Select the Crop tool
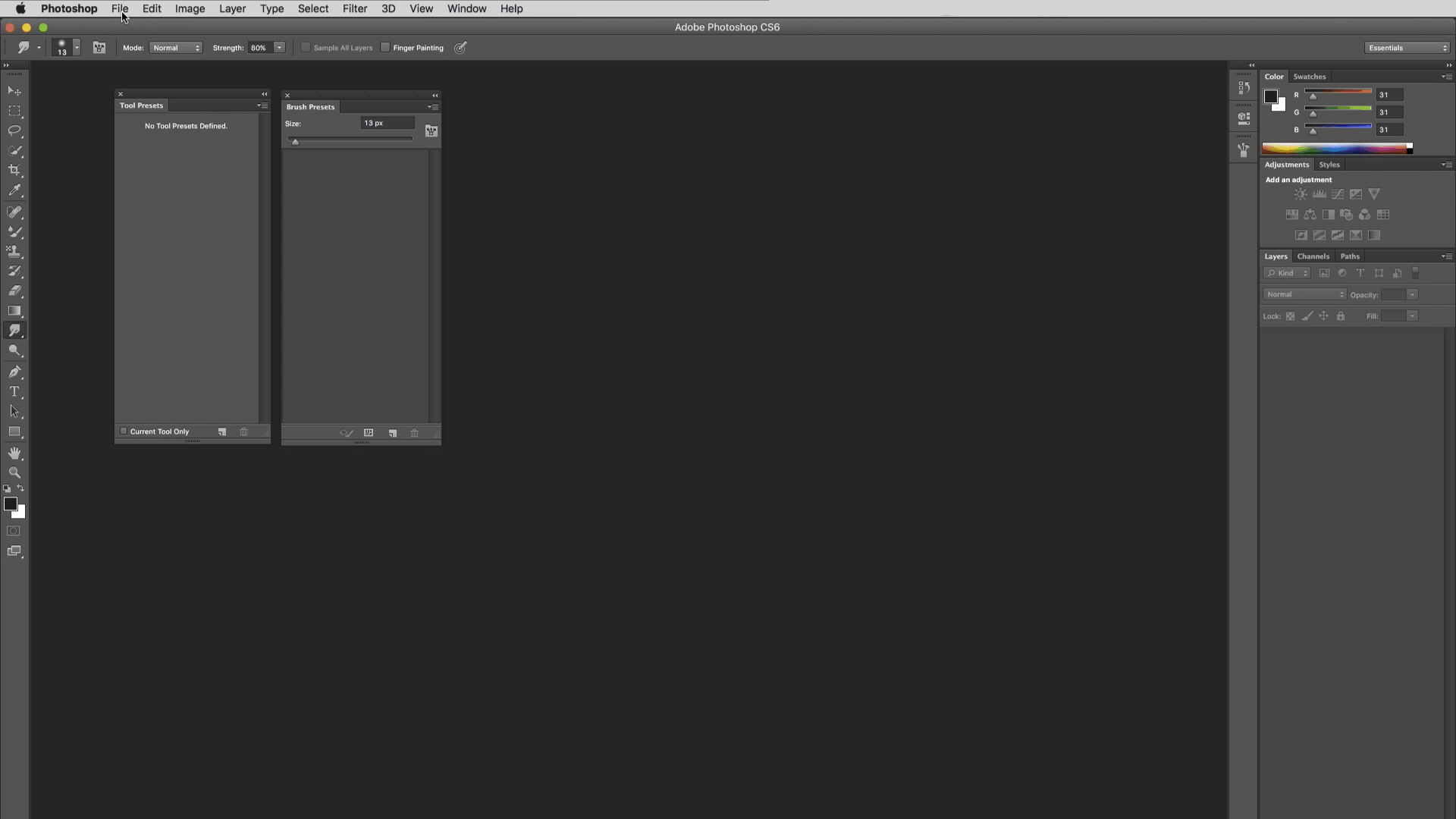Screen dimensions: 1456x819 pos(14,171)
